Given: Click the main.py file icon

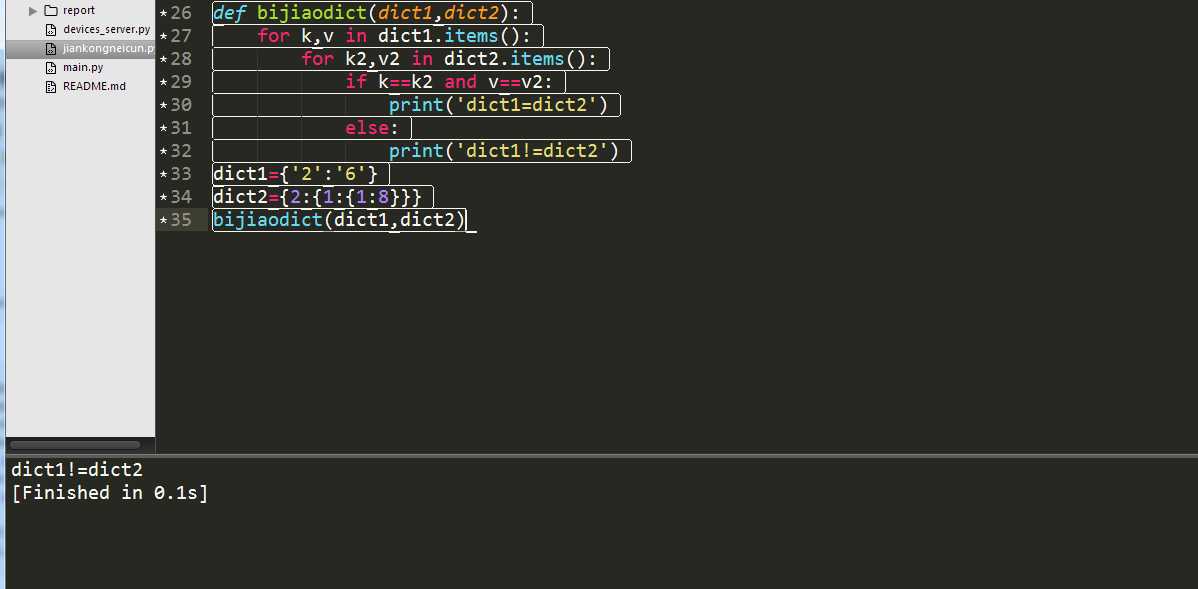Looking at the screenshot, I should (x=51, y=67).
